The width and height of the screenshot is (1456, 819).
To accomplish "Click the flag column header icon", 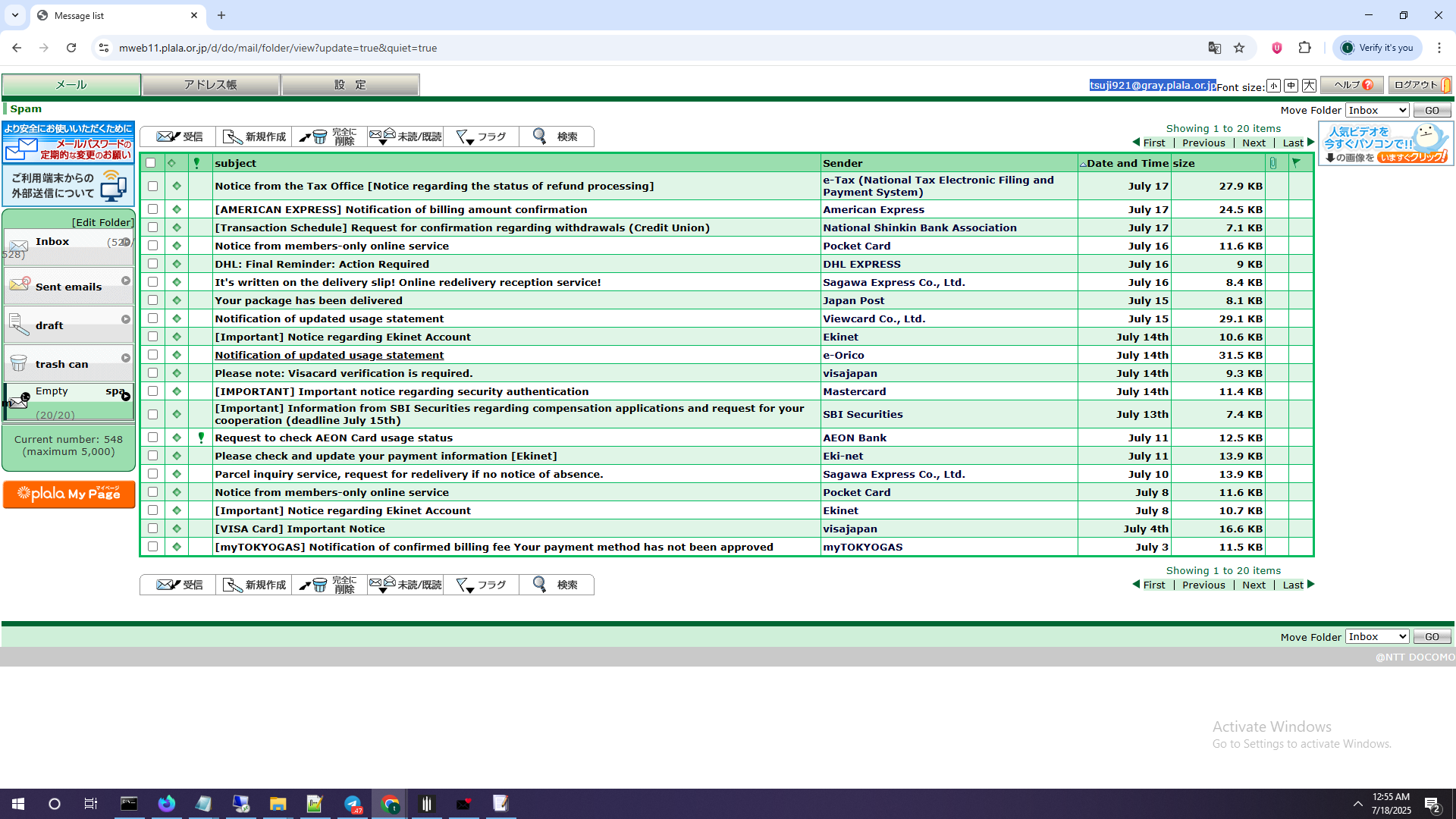I will coord(1297,162).
